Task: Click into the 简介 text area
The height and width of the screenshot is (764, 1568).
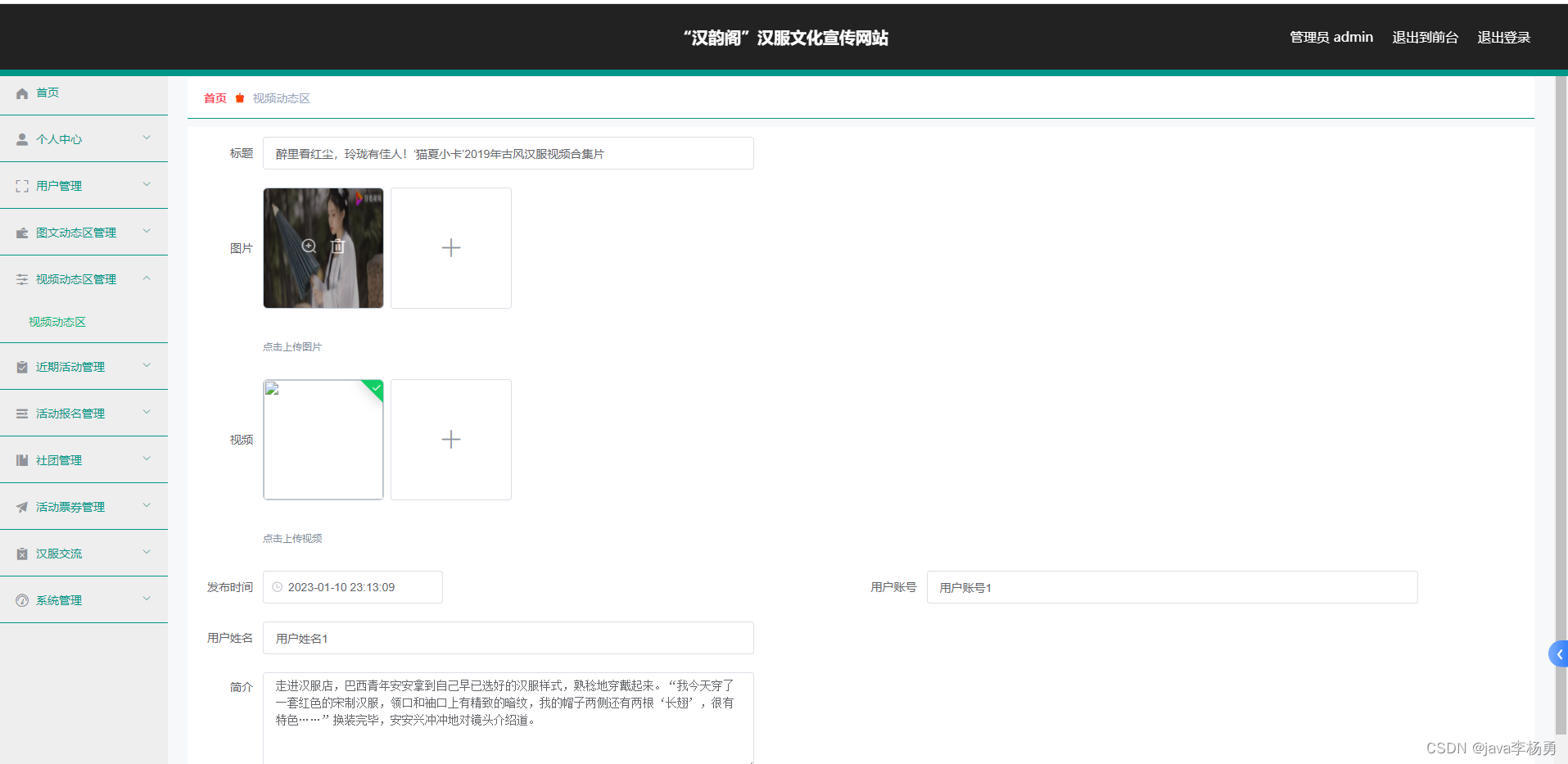Action: pyautogui.click(x=508, y=718)
